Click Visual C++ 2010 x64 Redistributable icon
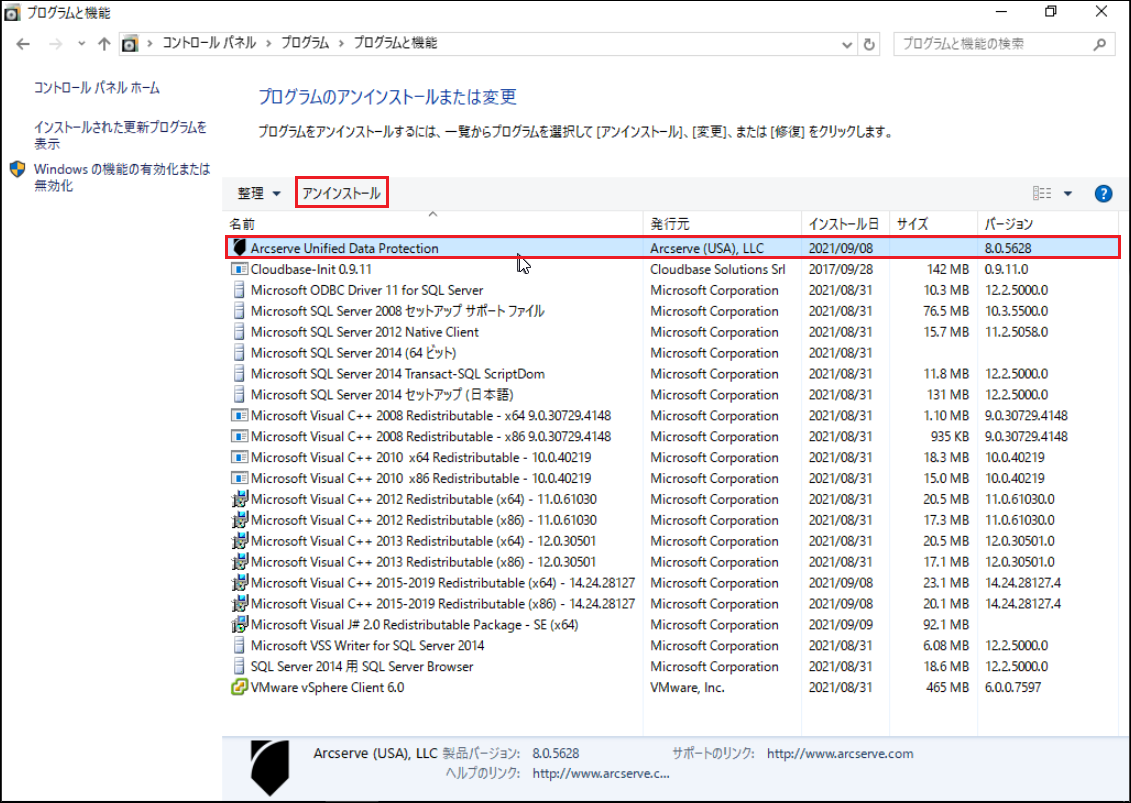Viewport: 1131px width, 803px height. pos(239,457)
